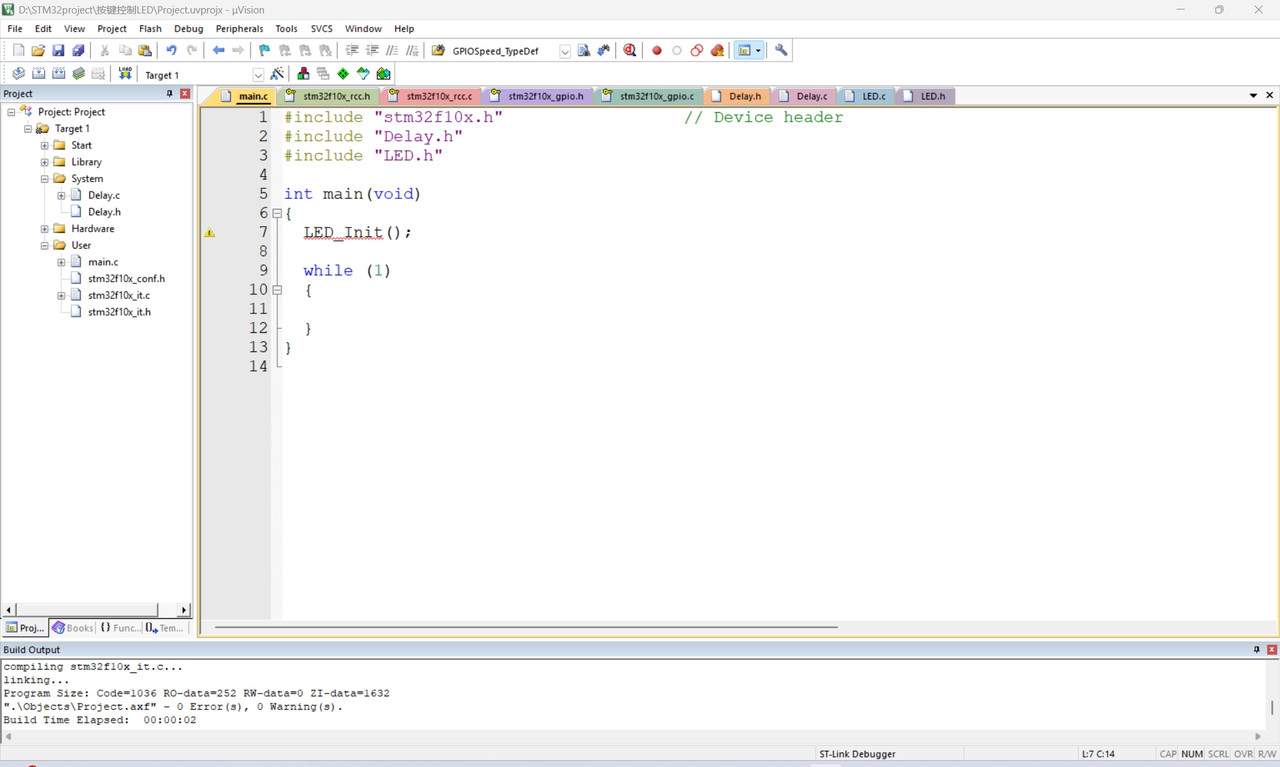The width and height of the screenshot is (1280, 767).
Task: Save all files
Action: tap(78, 50)
